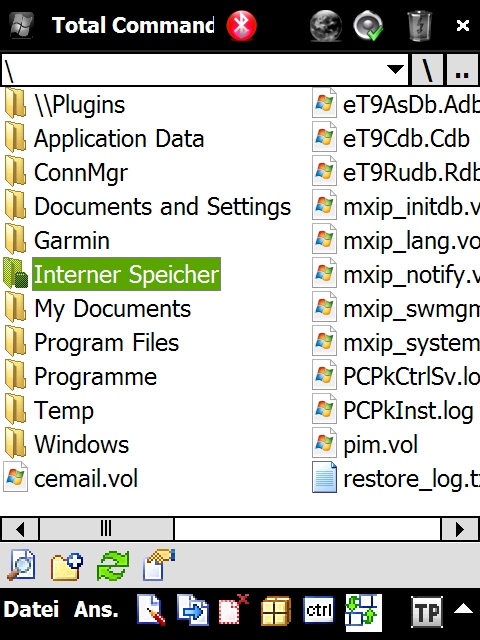The image size is (480, 640).
Task: Click the copy files arrow icon
Action: pyautogui.click(x=193, y=610)
